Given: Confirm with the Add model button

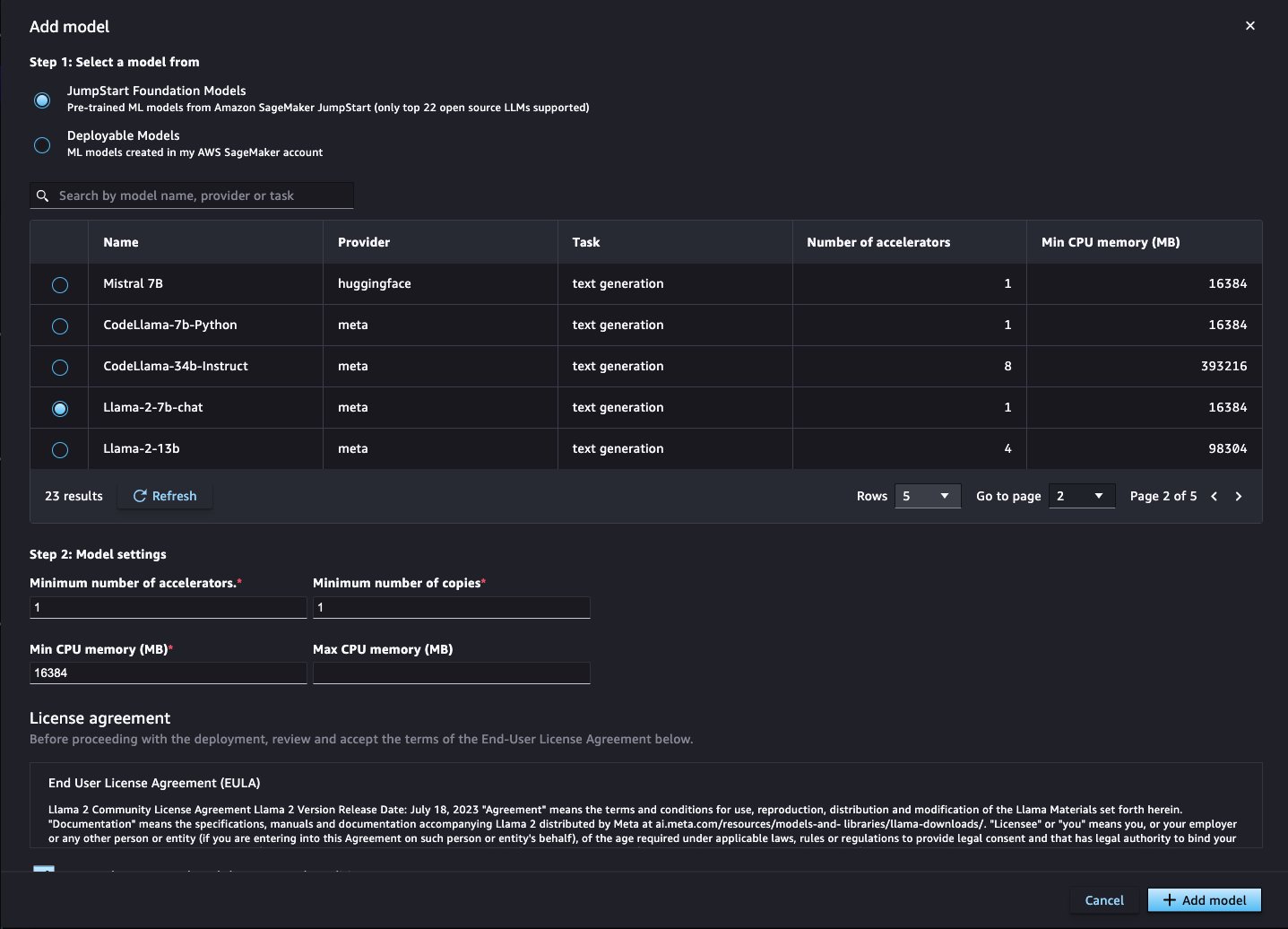Looking at the screenshot, I should [1205, 900].
